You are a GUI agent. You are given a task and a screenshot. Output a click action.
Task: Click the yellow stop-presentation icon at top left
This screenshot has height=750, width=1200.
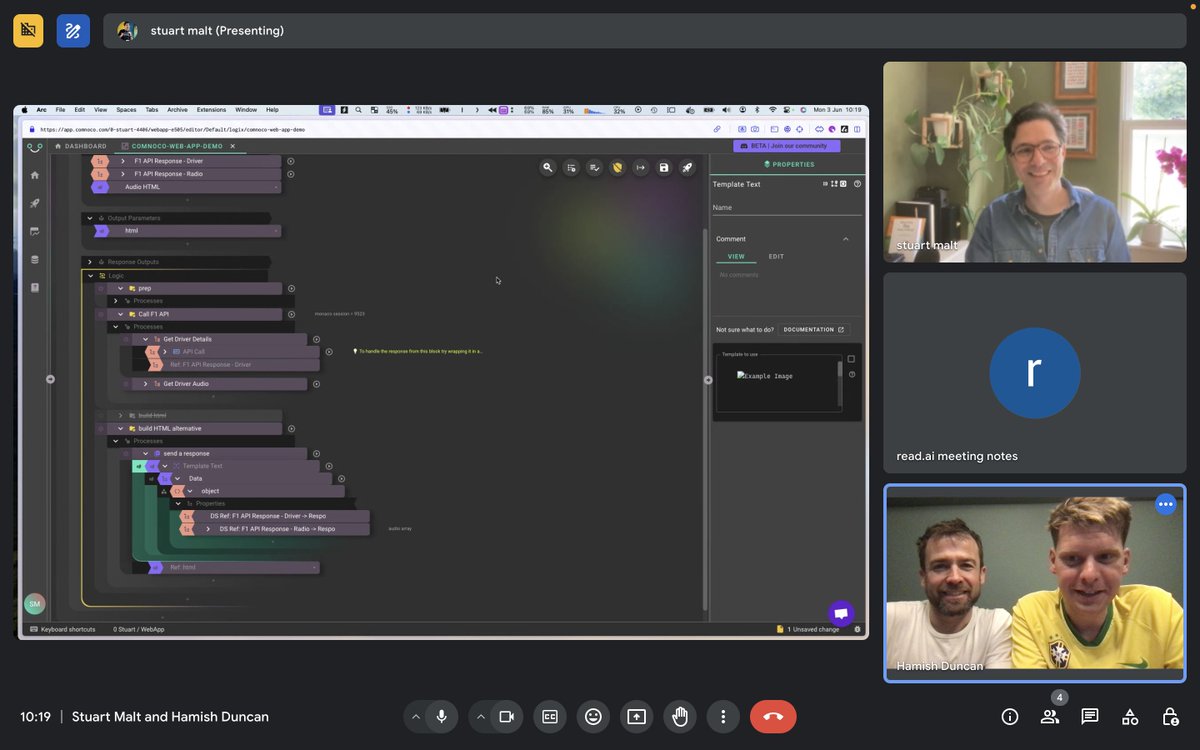28,31
